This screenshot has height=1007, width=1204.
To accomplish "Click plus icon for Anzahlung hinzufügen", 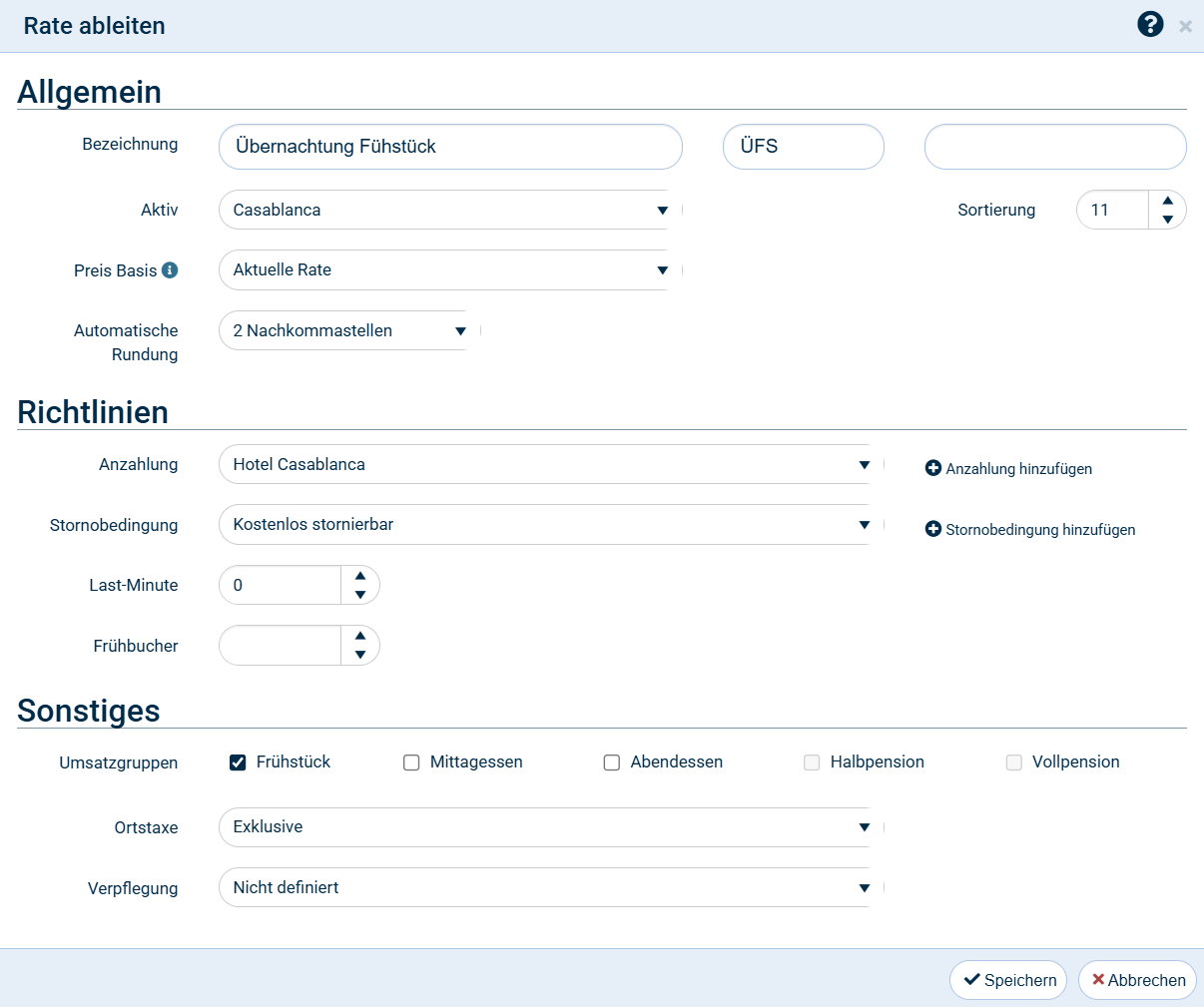I will (x=933, y=468).
